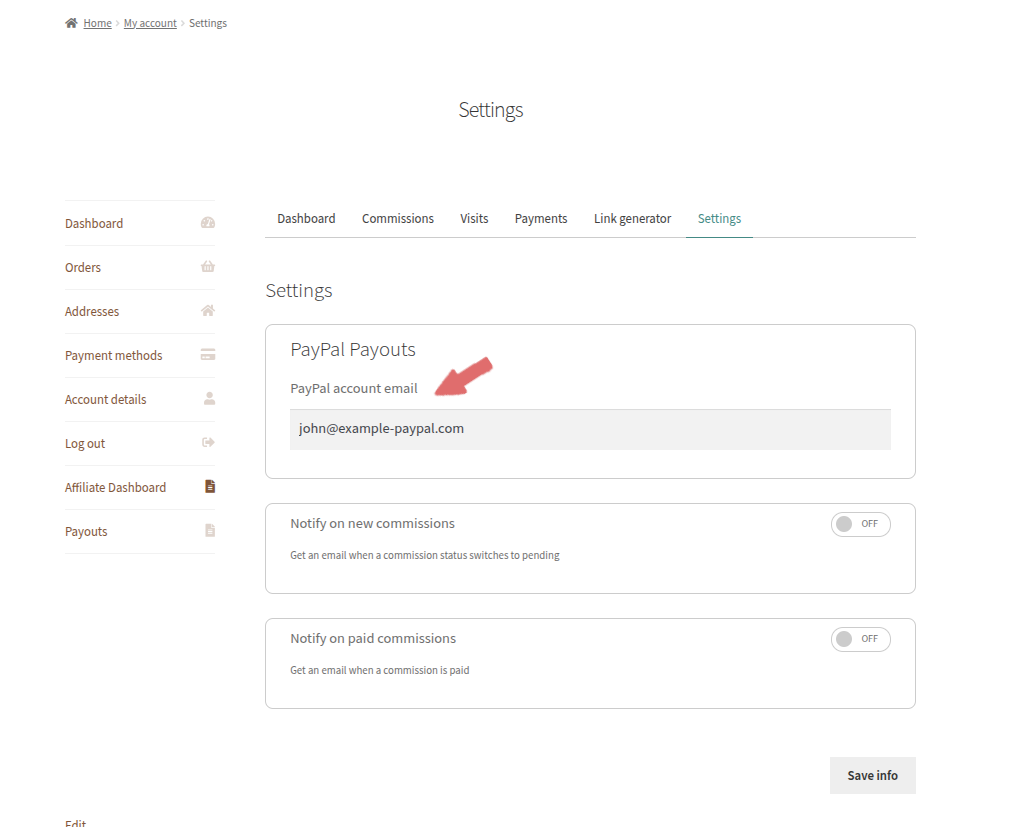Click the Addresses house icon in the sidebar
Image resolution: width=1021 pixels, height=827 pixels.
click(x=208, y=311)
